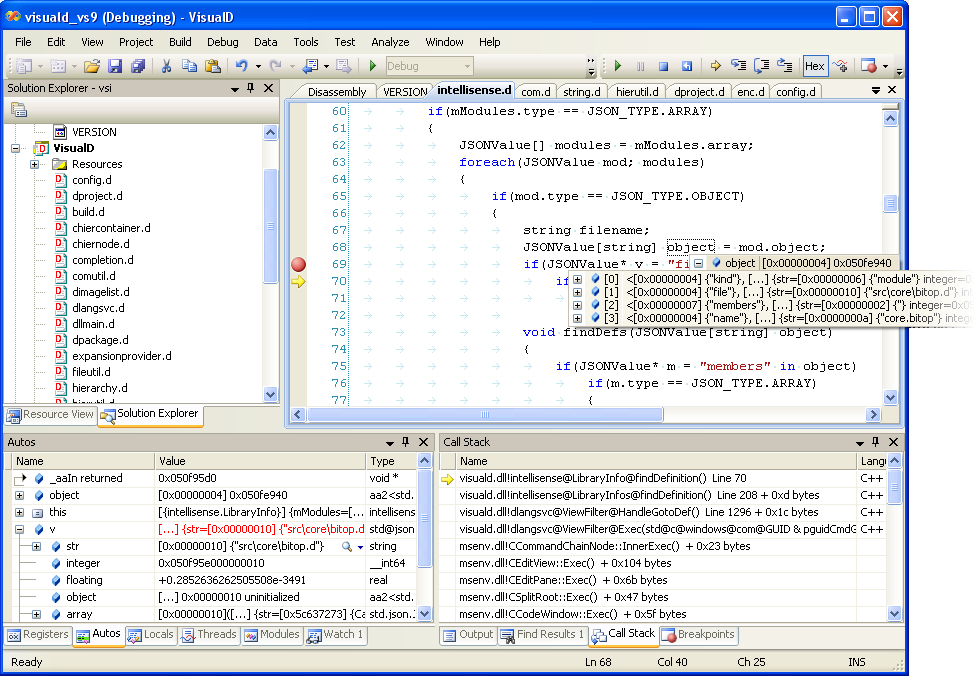Toggle the Hex display button
Screen dimensions: 980x676
[815, 67]
